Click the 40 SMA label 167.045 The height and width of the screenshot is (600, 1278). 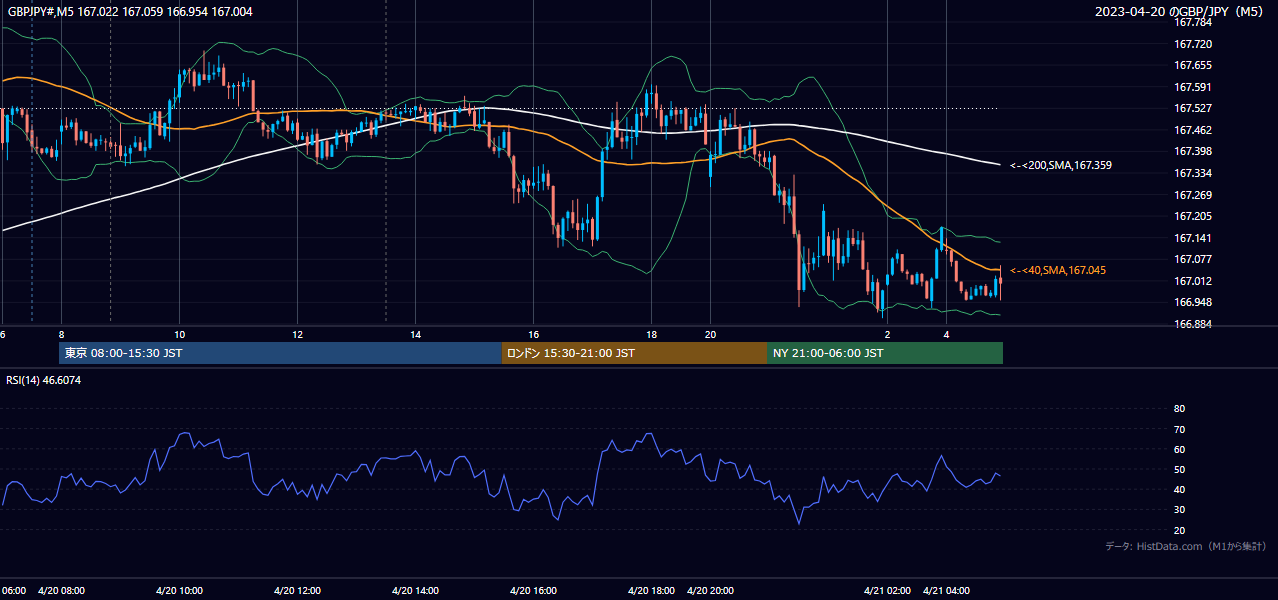pos(1057,270)
